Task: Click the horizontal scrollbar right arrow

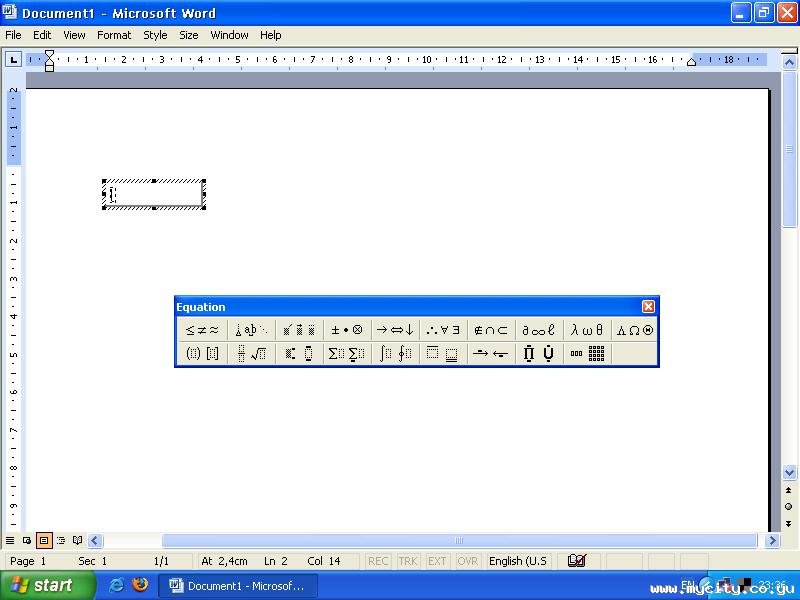Action: tap(772, 540)
